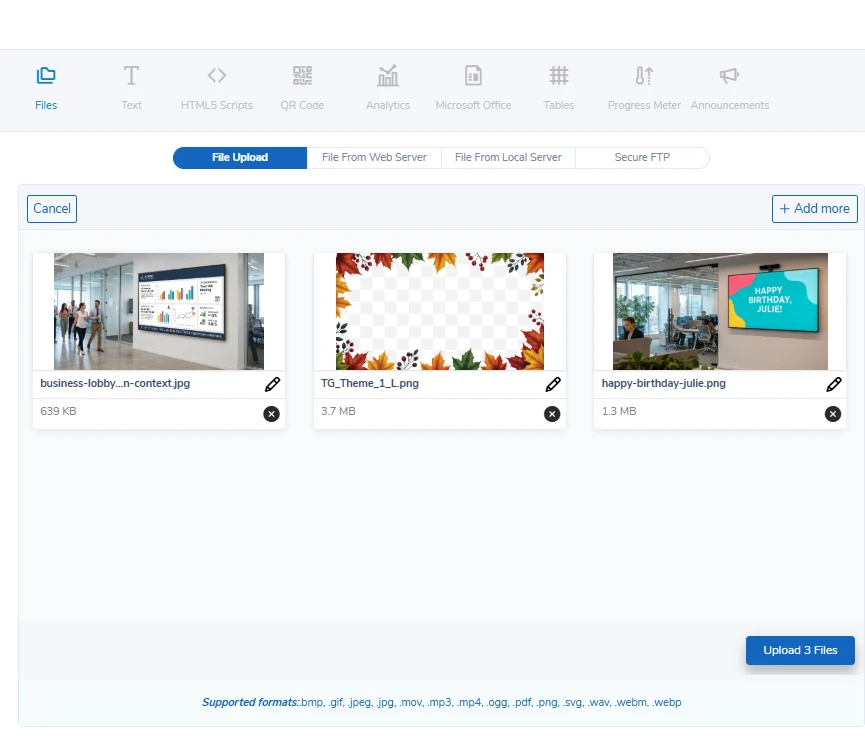Screen dimensions: 865x752
Task: Edit the business-lobby file name with pencil
Action: point(273,384)
